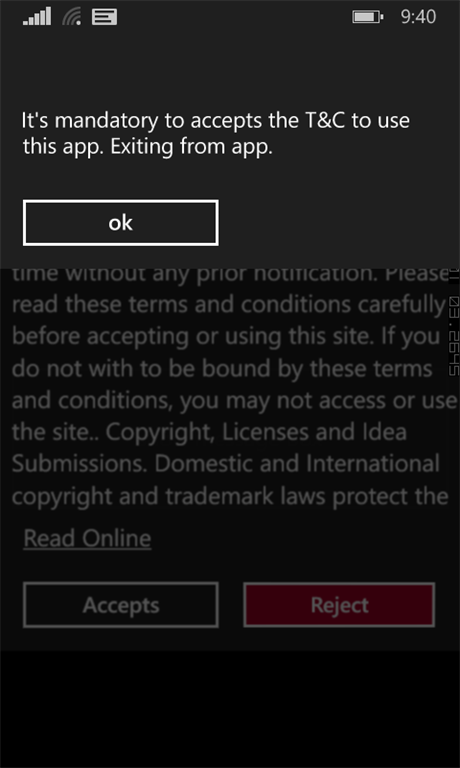Tap the line "do not with to be bound"

click(x=222, y=369)
